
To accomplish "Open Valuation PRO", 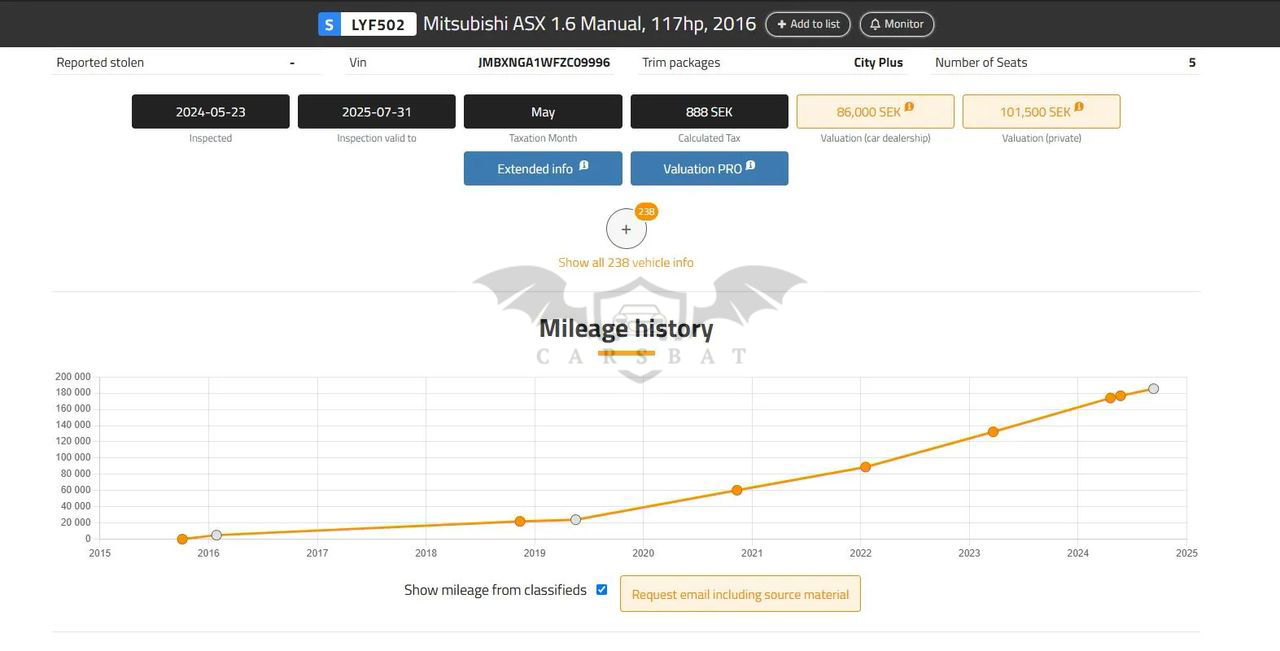I will [702, 169].
